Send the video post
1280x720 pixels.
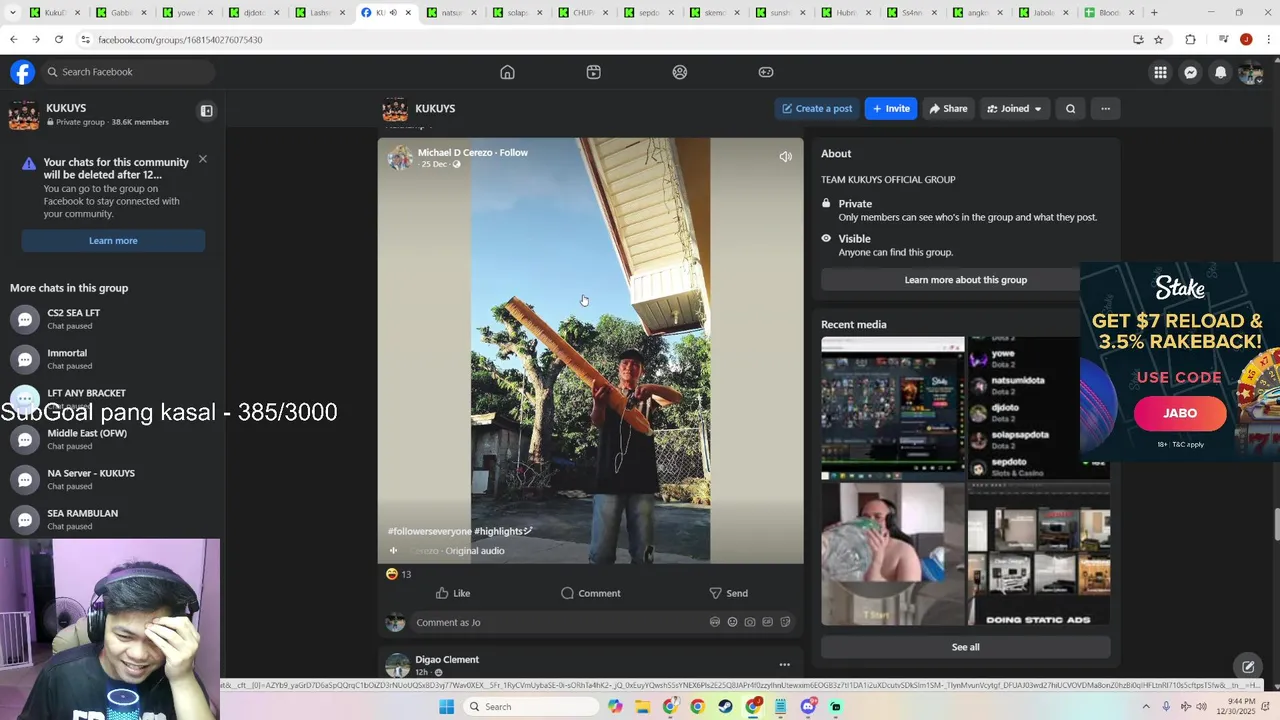coord(728,593)
